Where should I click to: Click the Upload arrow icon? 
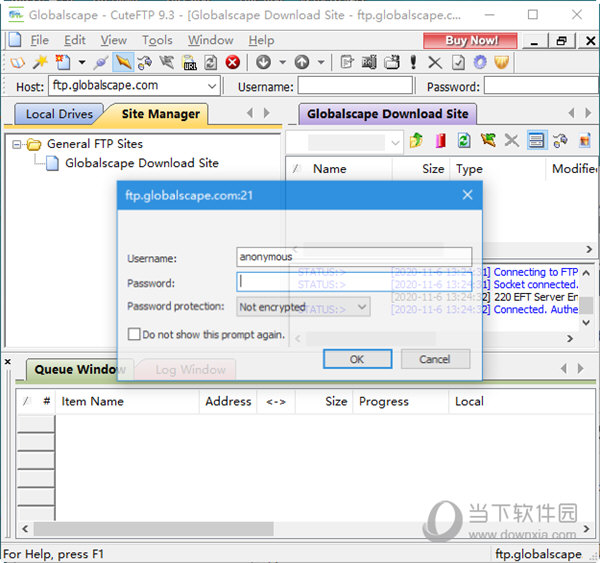pyautogui.click(x=302, y=62)
